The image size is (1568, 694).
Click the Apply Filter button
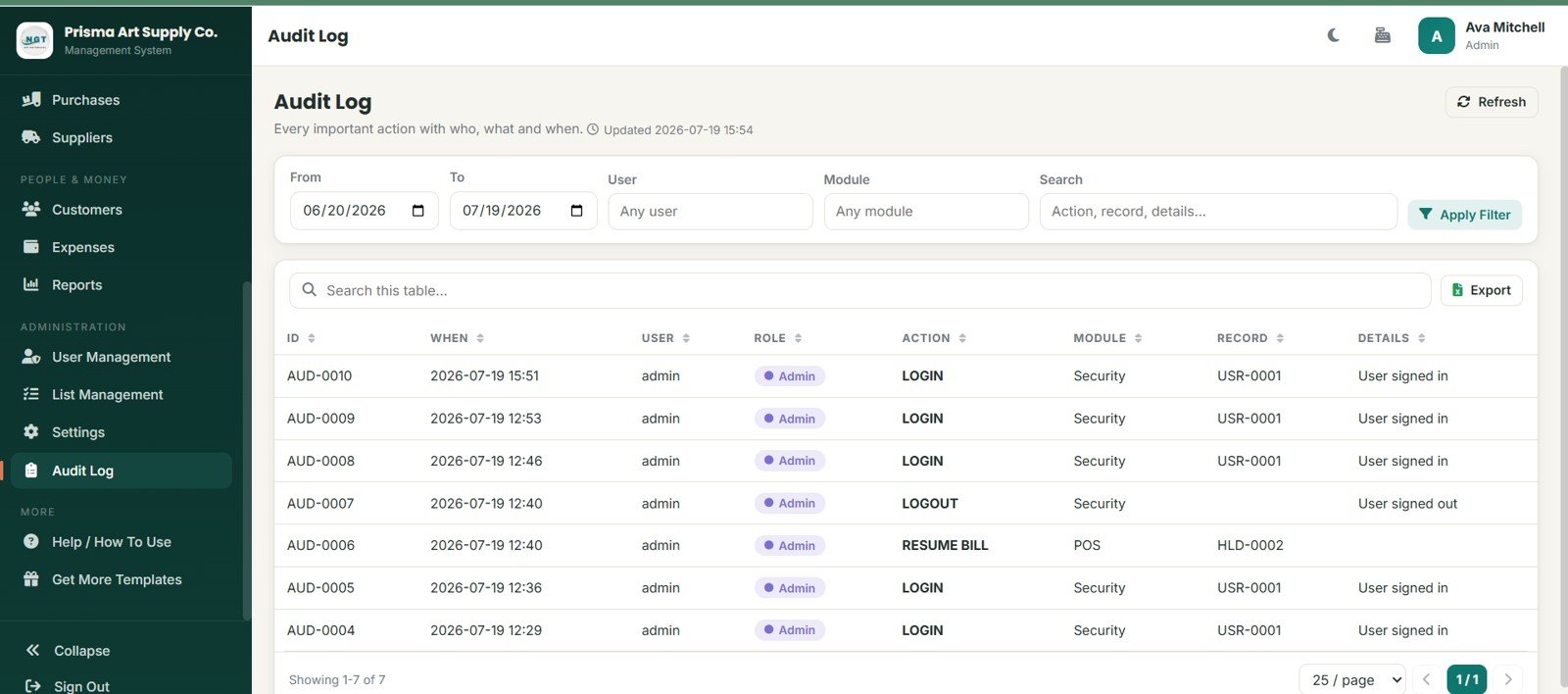(1464, 215)
